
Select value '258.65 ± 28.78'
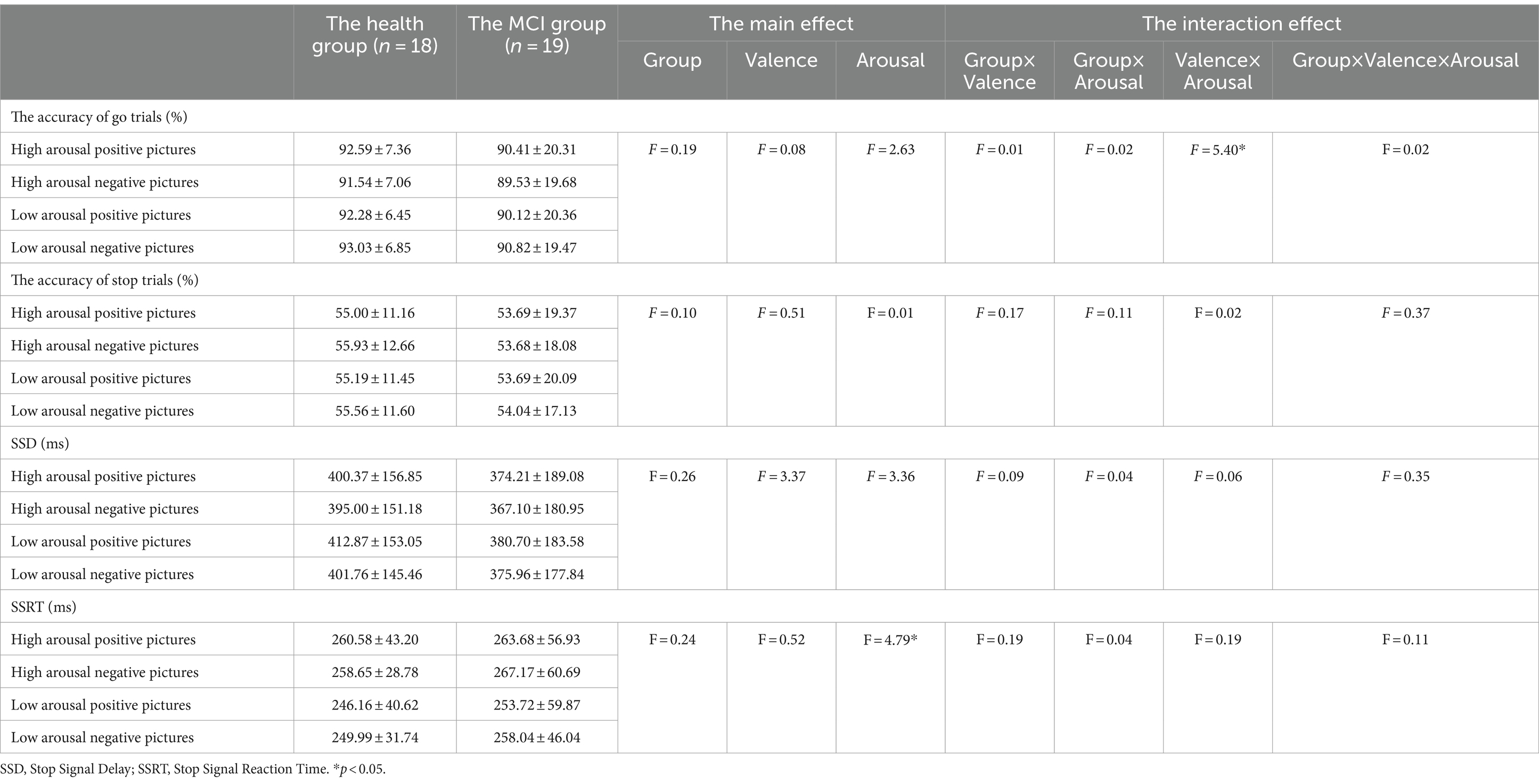pyautogui.click(x=374, y=672)
